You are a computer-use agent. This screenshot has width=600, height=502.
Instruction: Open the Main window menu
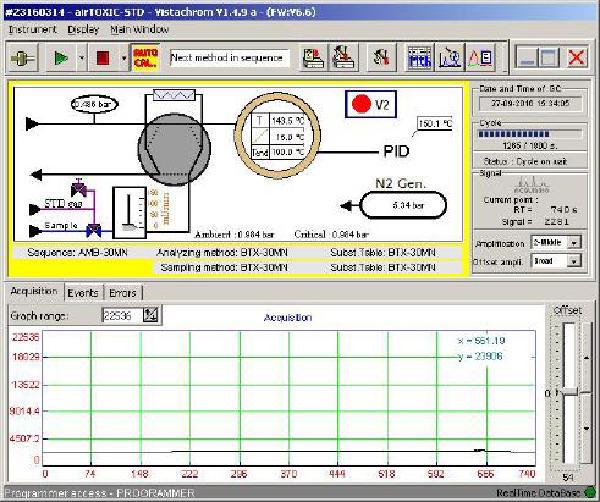(x=138, y=29)
